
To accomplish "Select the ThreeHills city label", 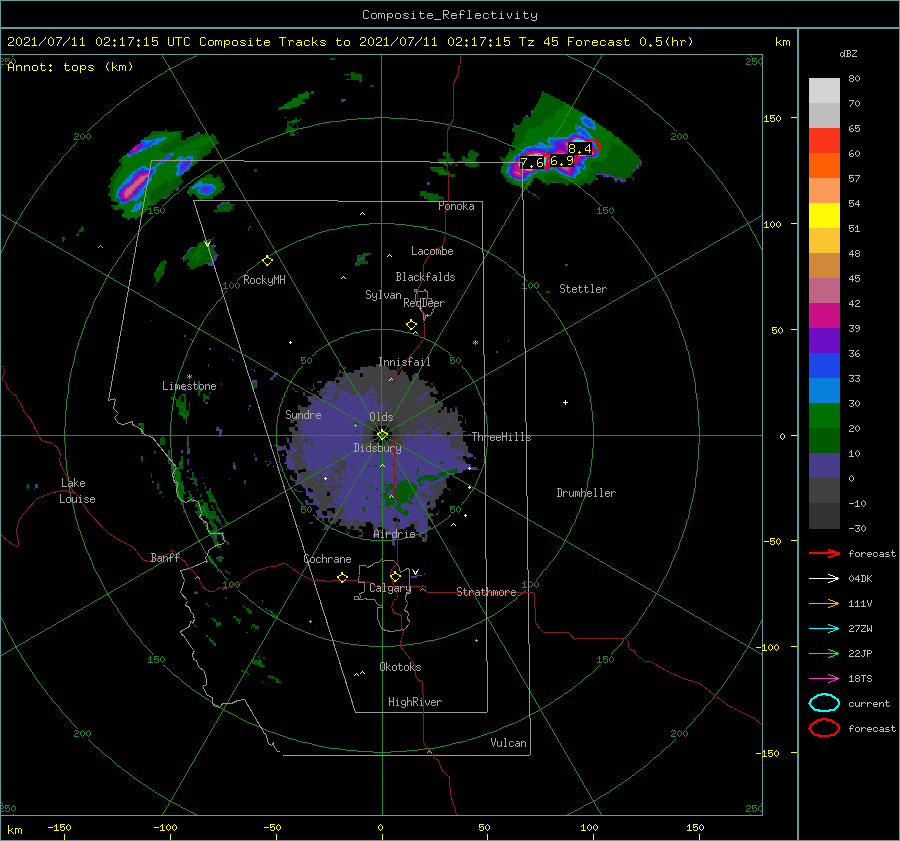I will pos(501,437).
